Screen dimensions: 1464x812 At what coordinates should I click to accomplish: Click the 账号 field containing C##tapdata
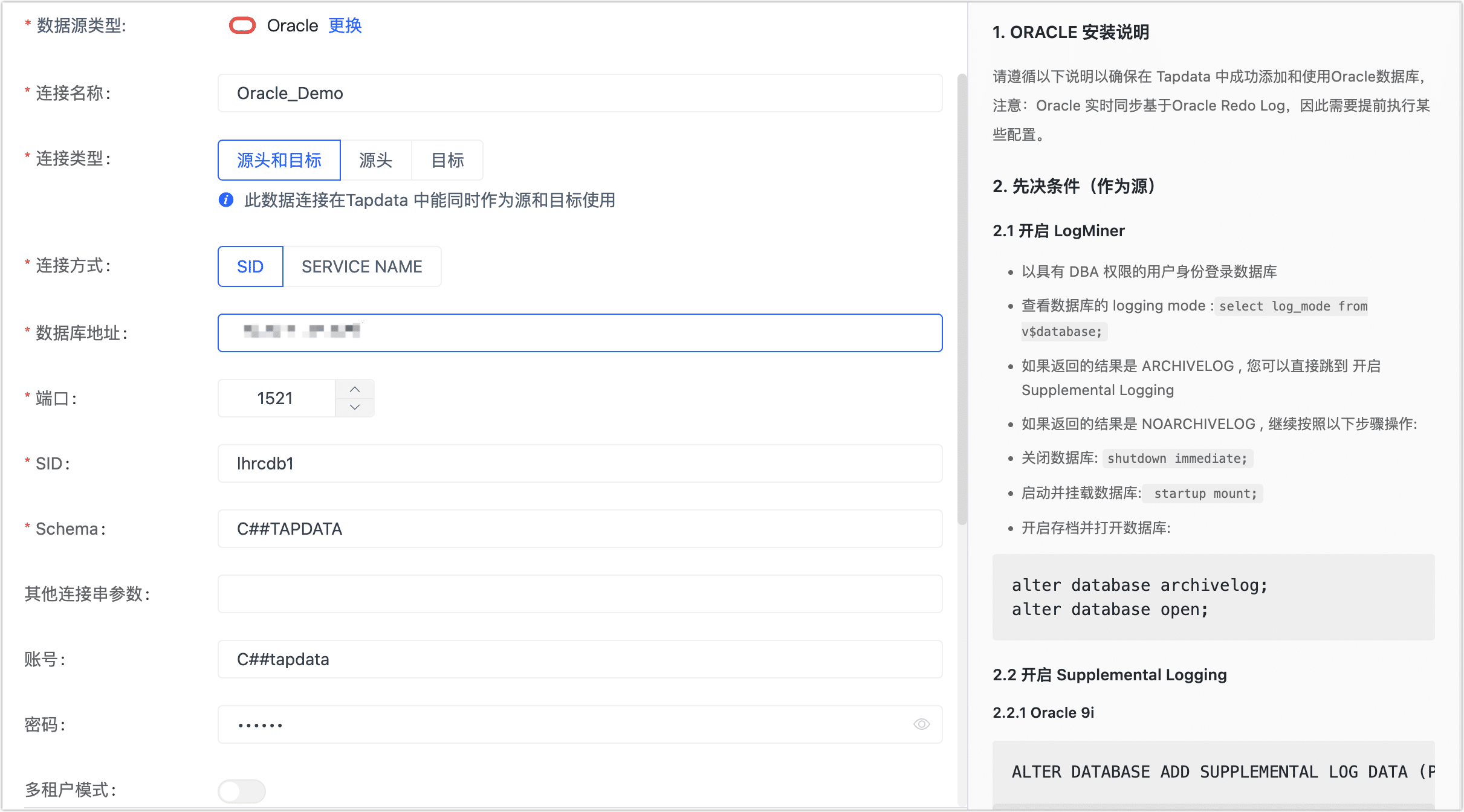(x=580, y=659)
